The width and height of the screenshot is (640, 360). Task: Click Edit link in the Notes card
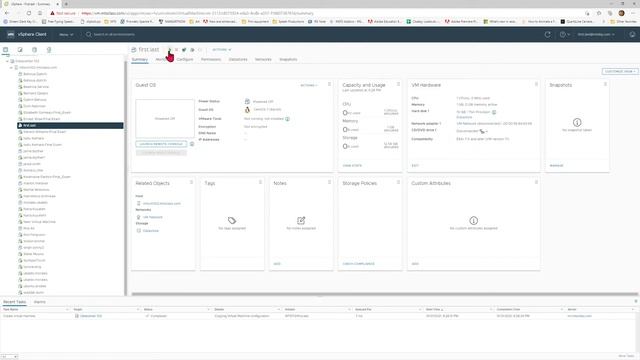pos(277,264)
